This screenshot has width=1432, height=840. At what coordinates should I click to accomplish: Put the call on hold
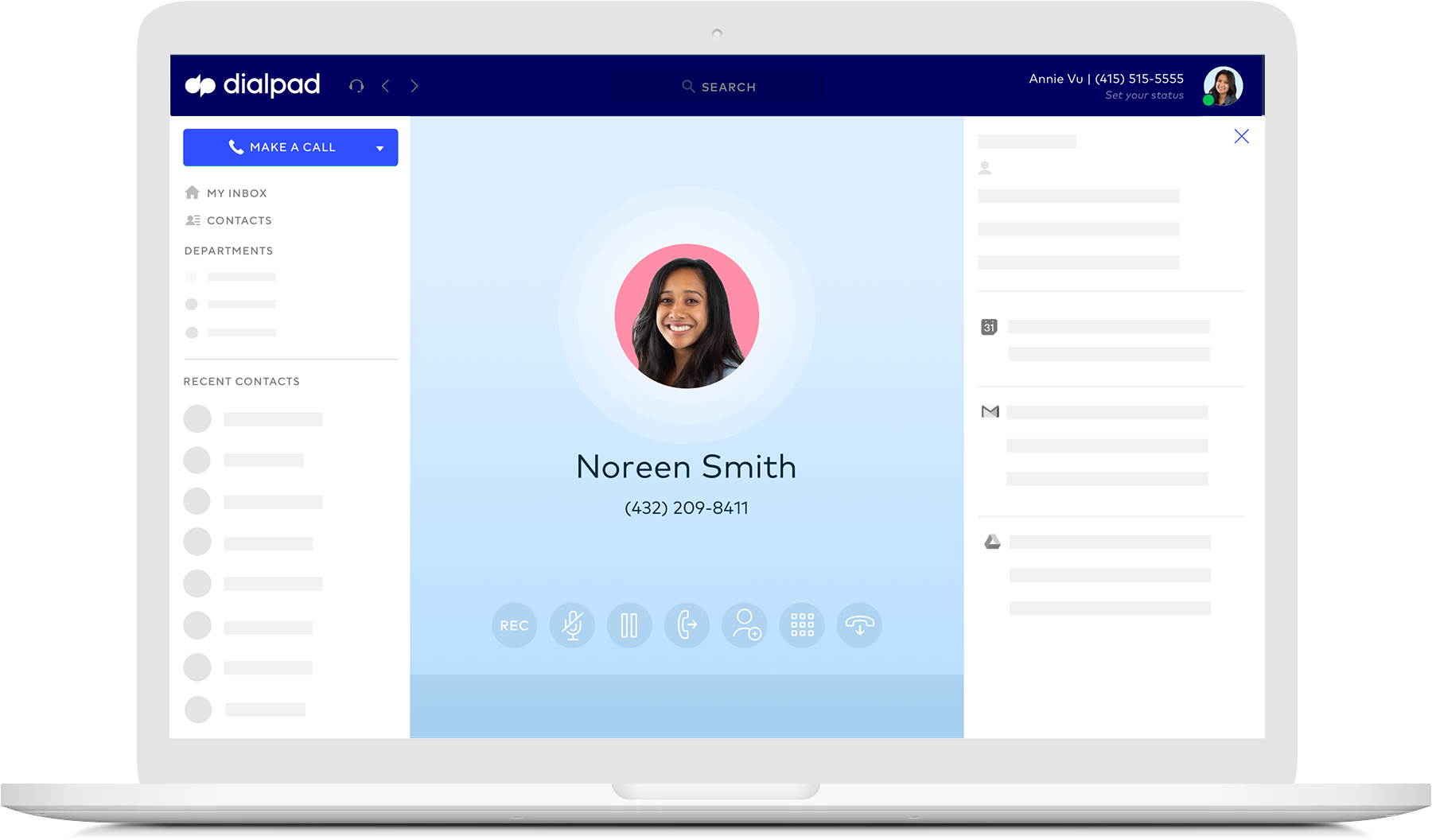pos(629,625)
